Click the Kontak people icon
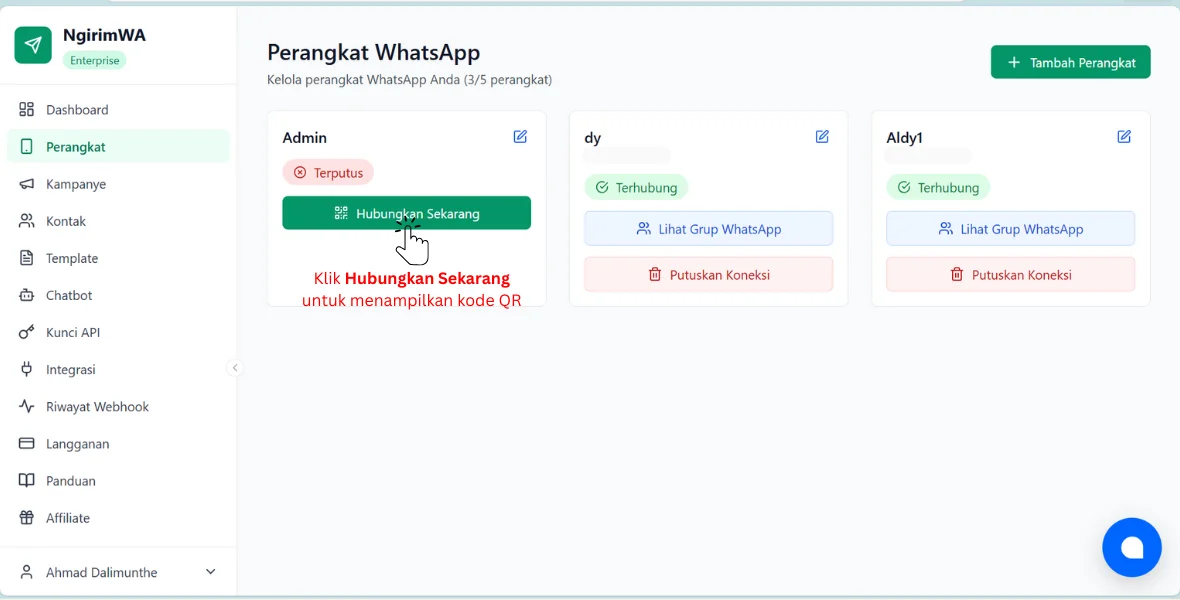1180x600 pixels. (x=26, y=221)
